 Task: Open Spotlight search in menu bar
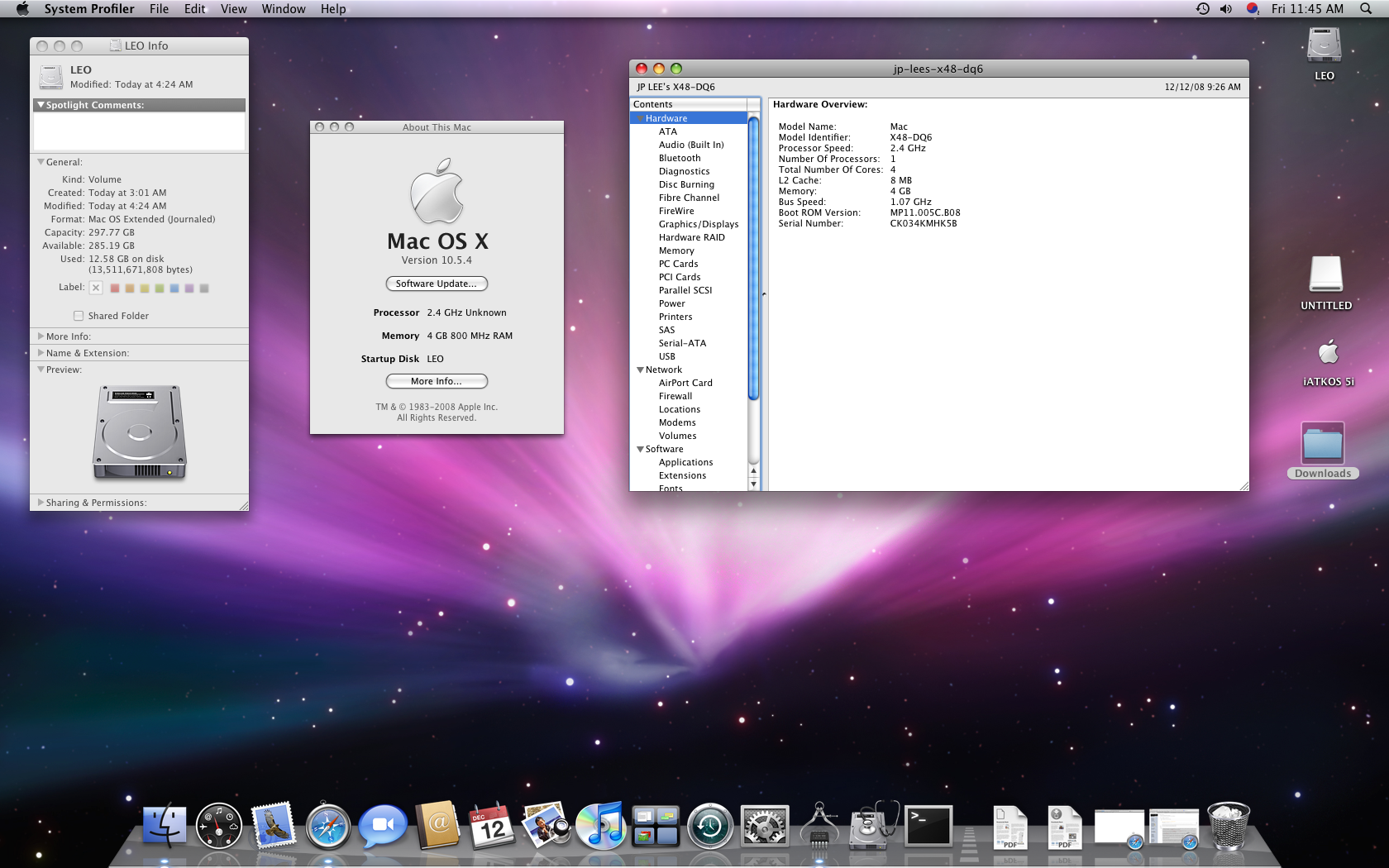coord(1366,8)
